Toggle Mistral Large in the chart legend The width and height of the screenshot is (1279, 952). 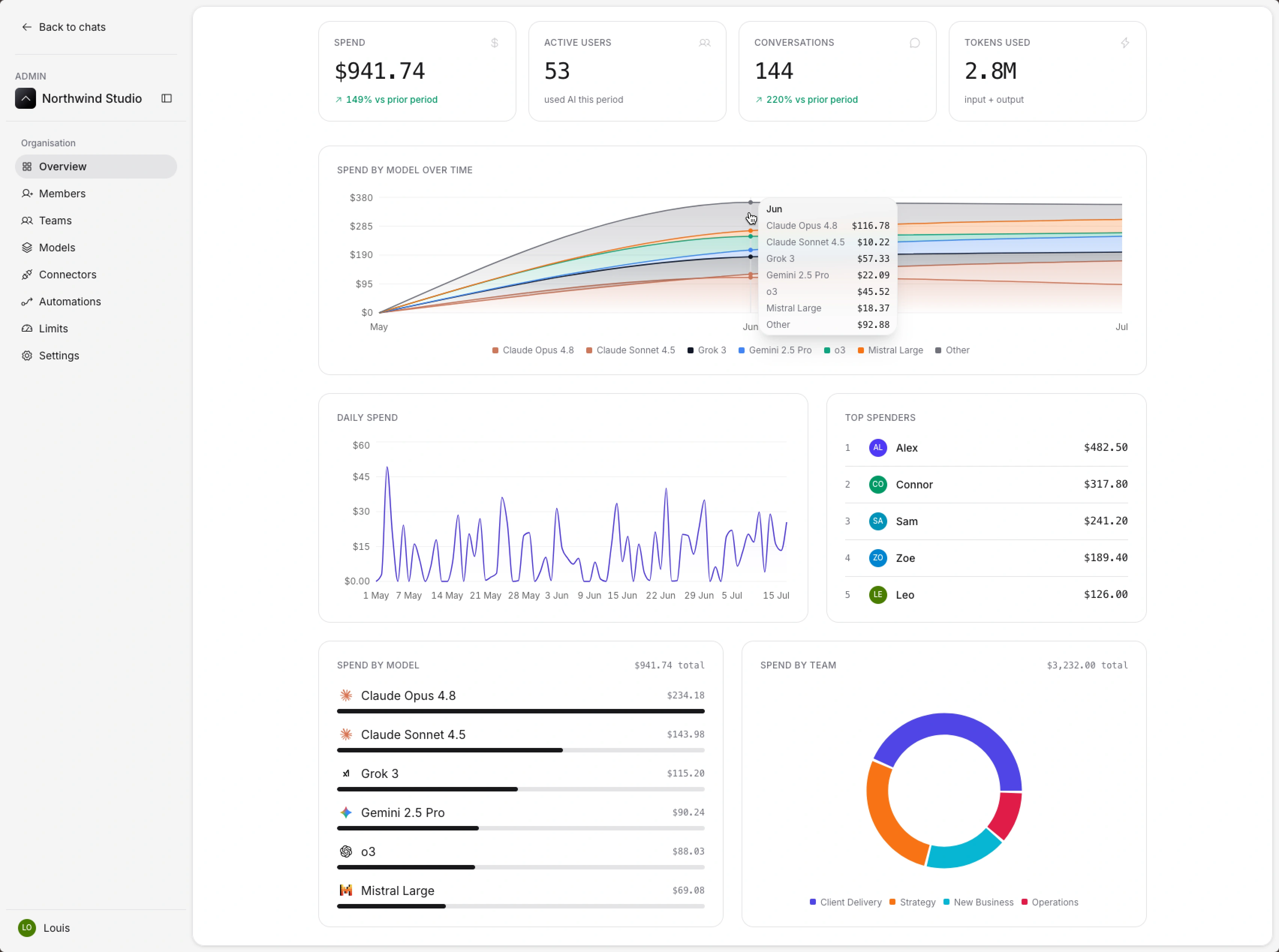point(890,350)
